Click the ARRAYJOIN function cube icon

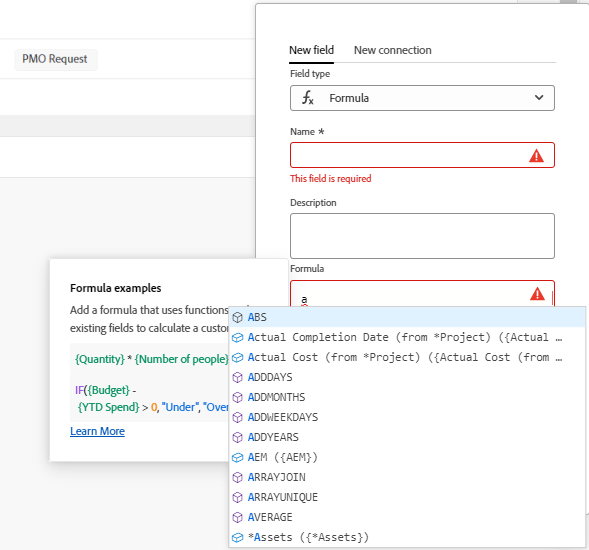tap(237, 477)
